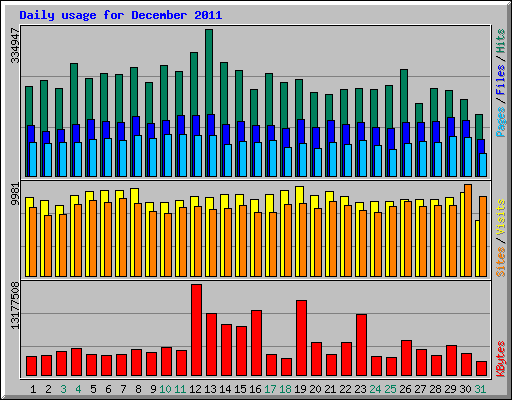Click the 9981 visits axis value
The image size is (512, 400).
pyautogui.click(x=15, y=194)
